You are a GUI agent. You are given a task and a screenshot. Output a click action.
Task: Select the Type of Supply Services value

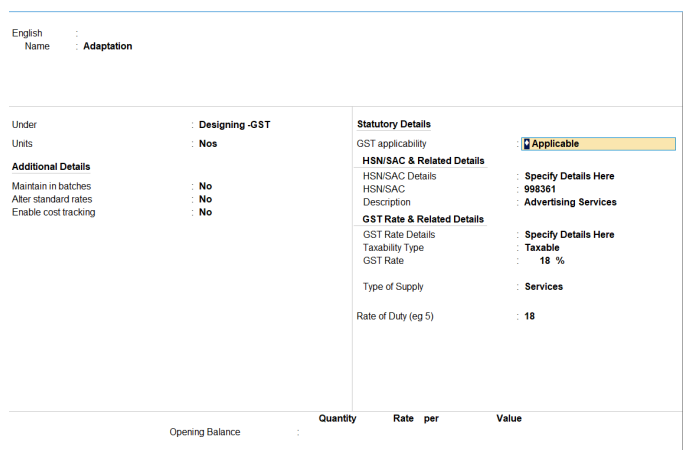pyautogui.click(x=543, y=287)
